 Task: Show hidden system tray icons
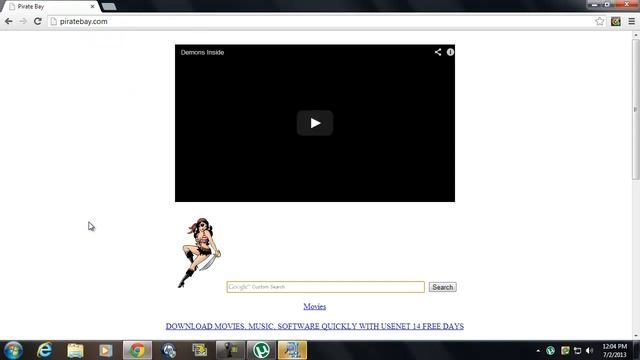538,351
